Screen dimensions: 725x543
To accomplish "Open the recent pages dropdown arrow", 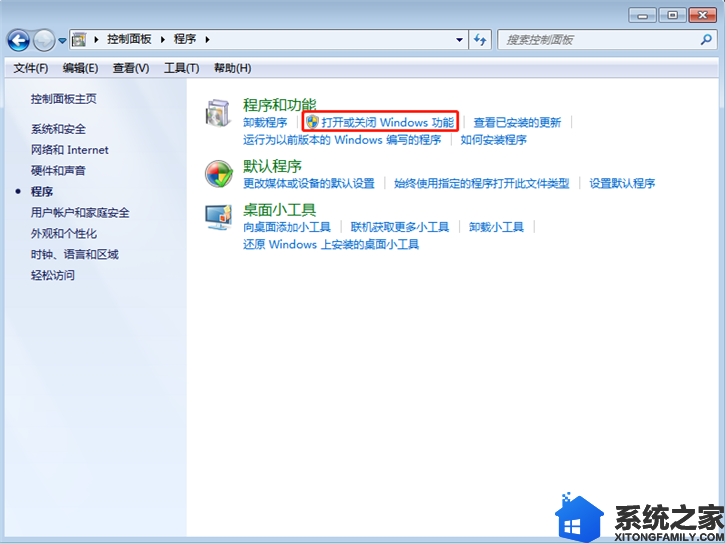I will coord(62,41).
